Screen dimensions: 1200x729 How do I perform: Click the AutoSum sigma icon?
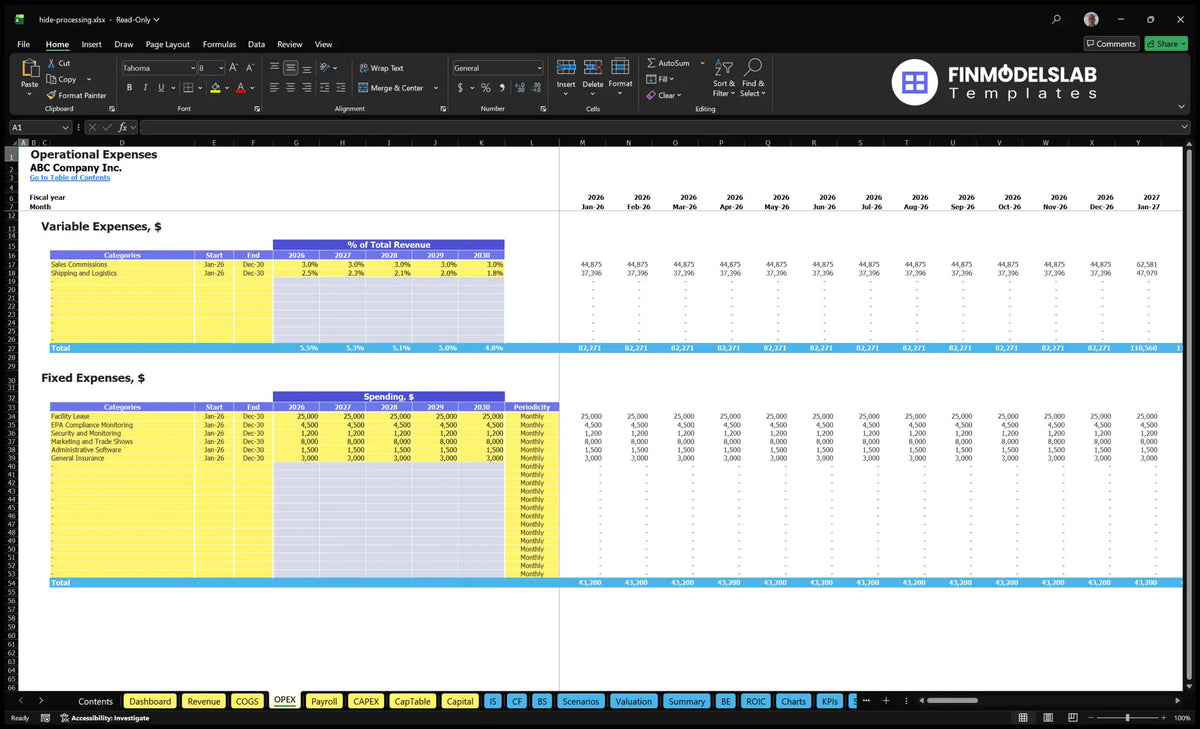(x=651, y=63)
